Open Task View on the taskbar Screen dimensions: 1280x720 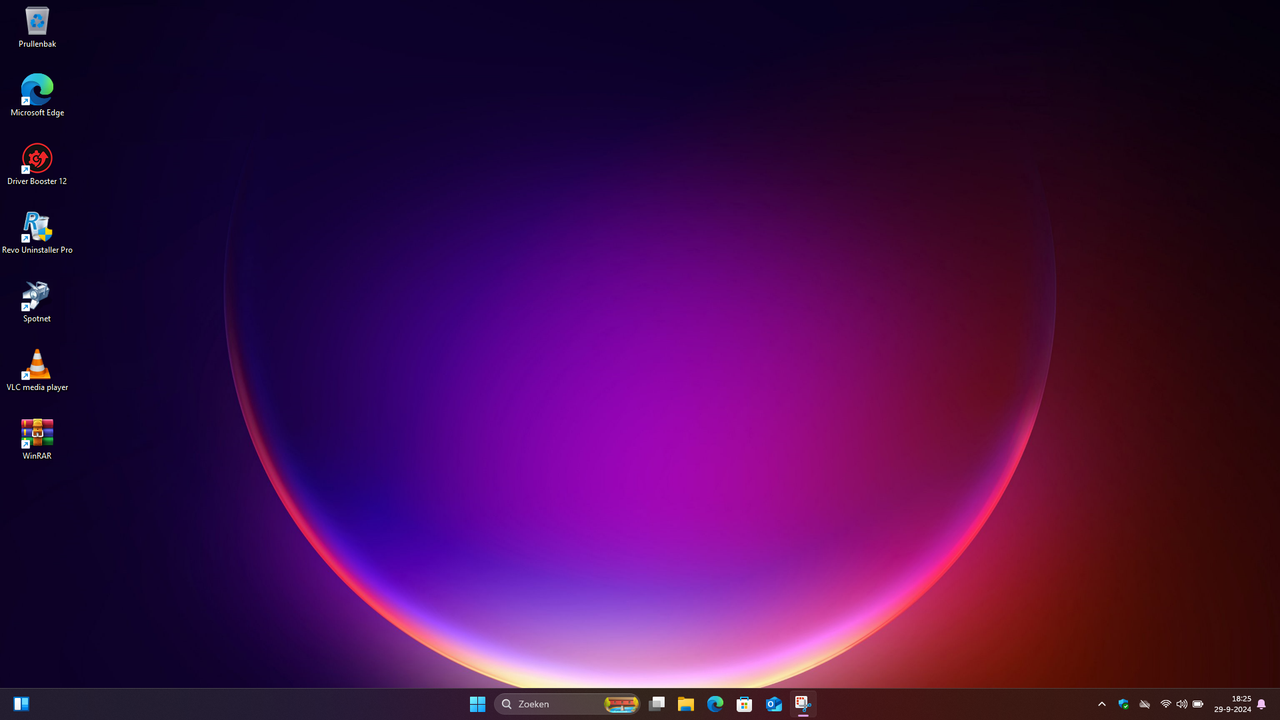pyautogui.click(x=657, y=704)
